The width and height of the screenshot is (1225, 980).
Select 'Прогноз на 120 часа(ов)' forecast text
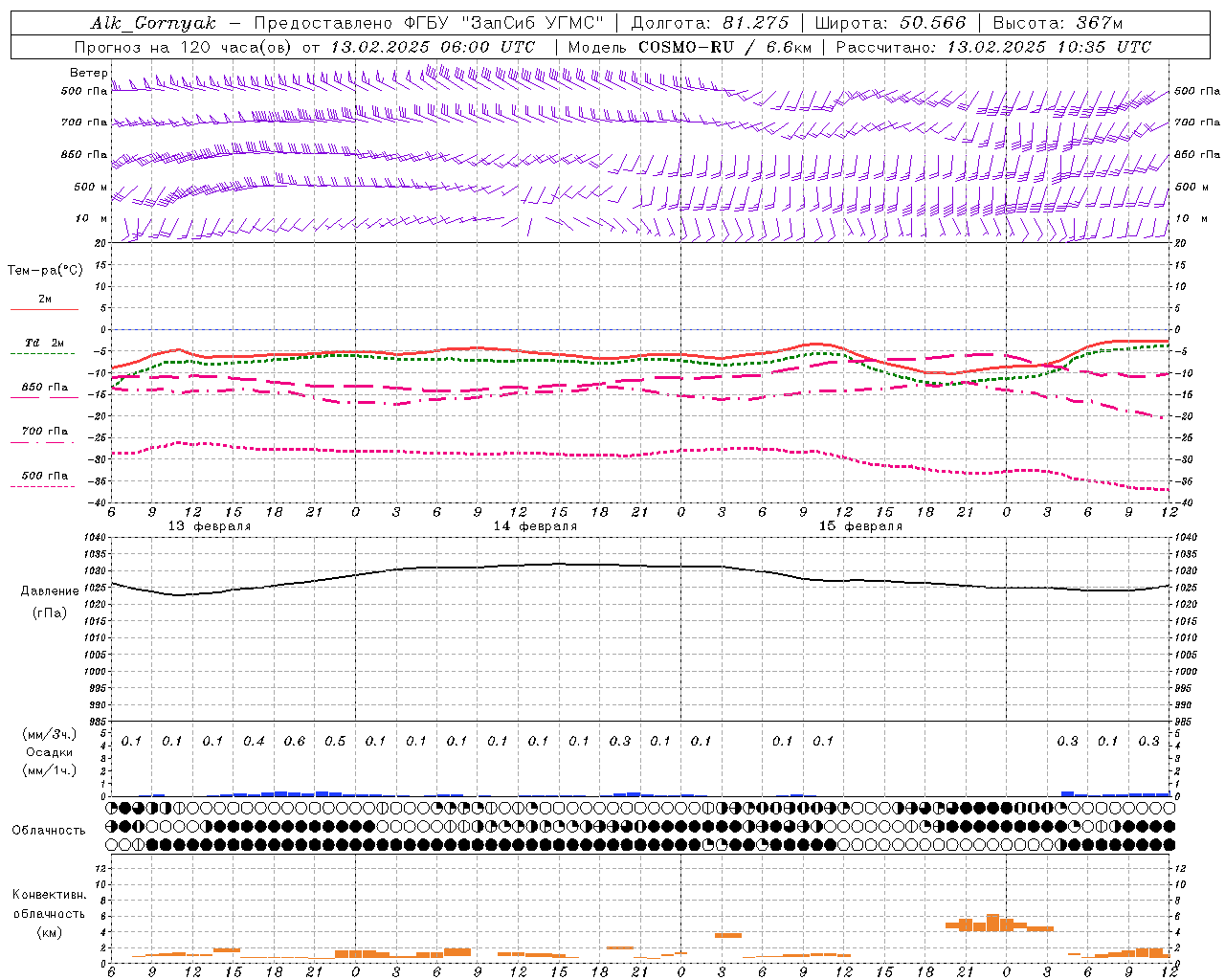pos(184,47)
